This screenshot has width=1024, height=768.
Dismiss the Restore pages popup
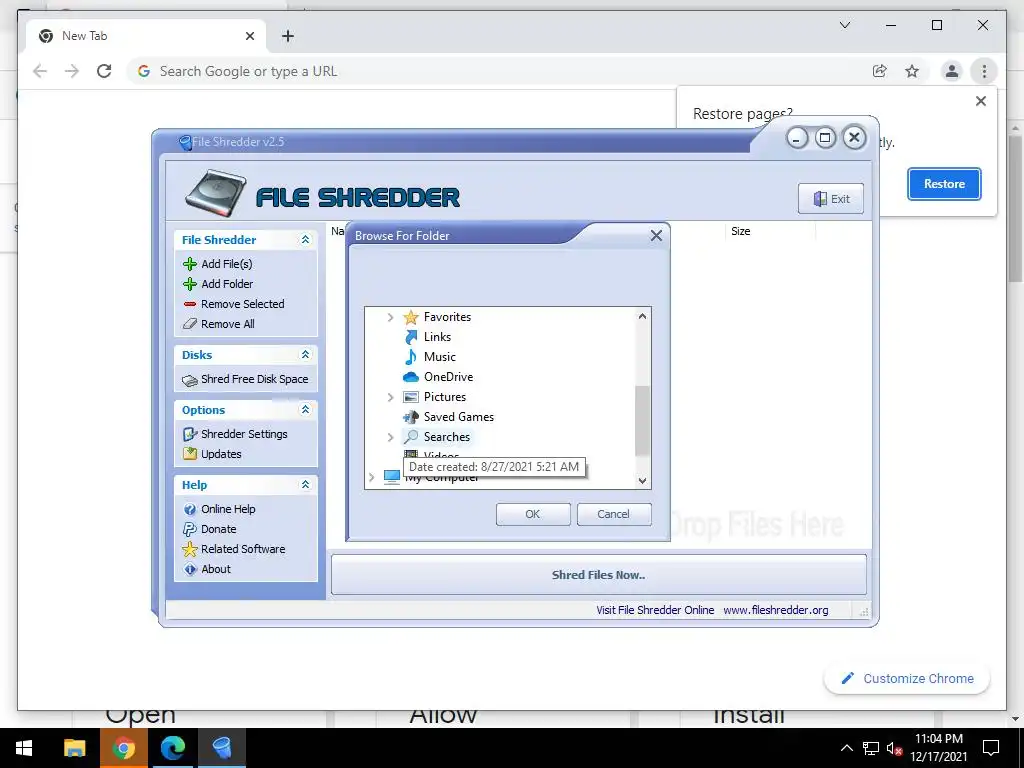pos(980,101)
